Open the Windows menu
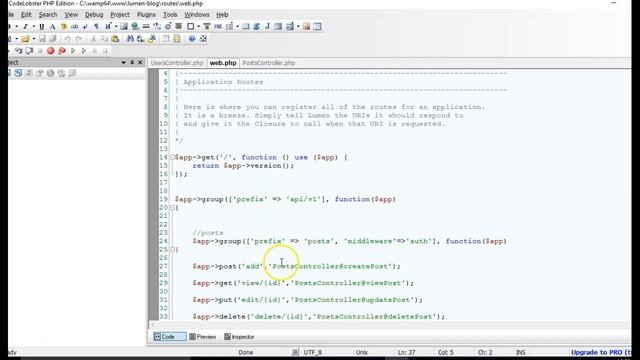The image size is (640, 360). pos(197,15)
